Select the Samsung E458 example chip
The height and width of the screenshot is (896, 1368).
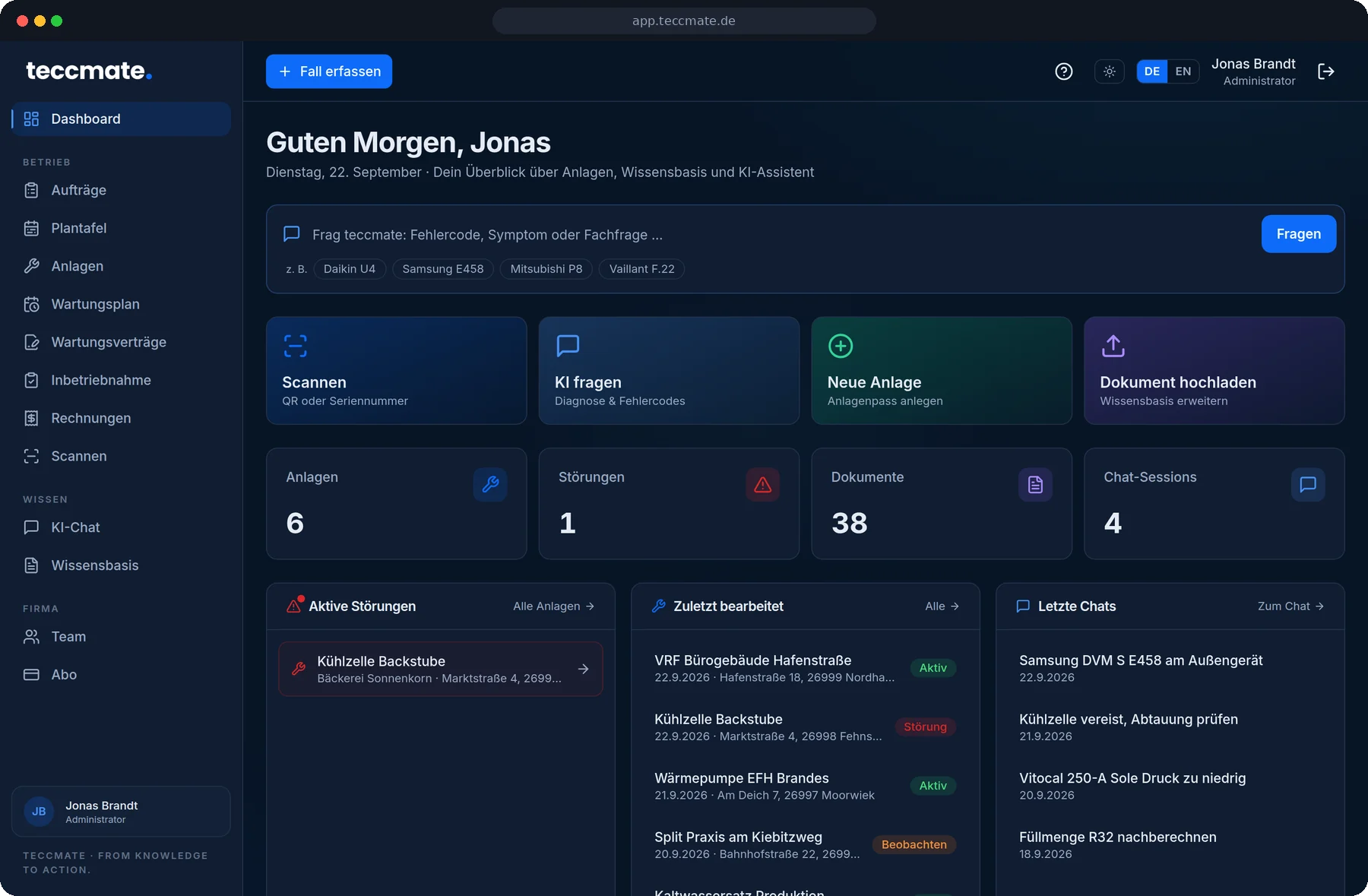tap(443, 269)
